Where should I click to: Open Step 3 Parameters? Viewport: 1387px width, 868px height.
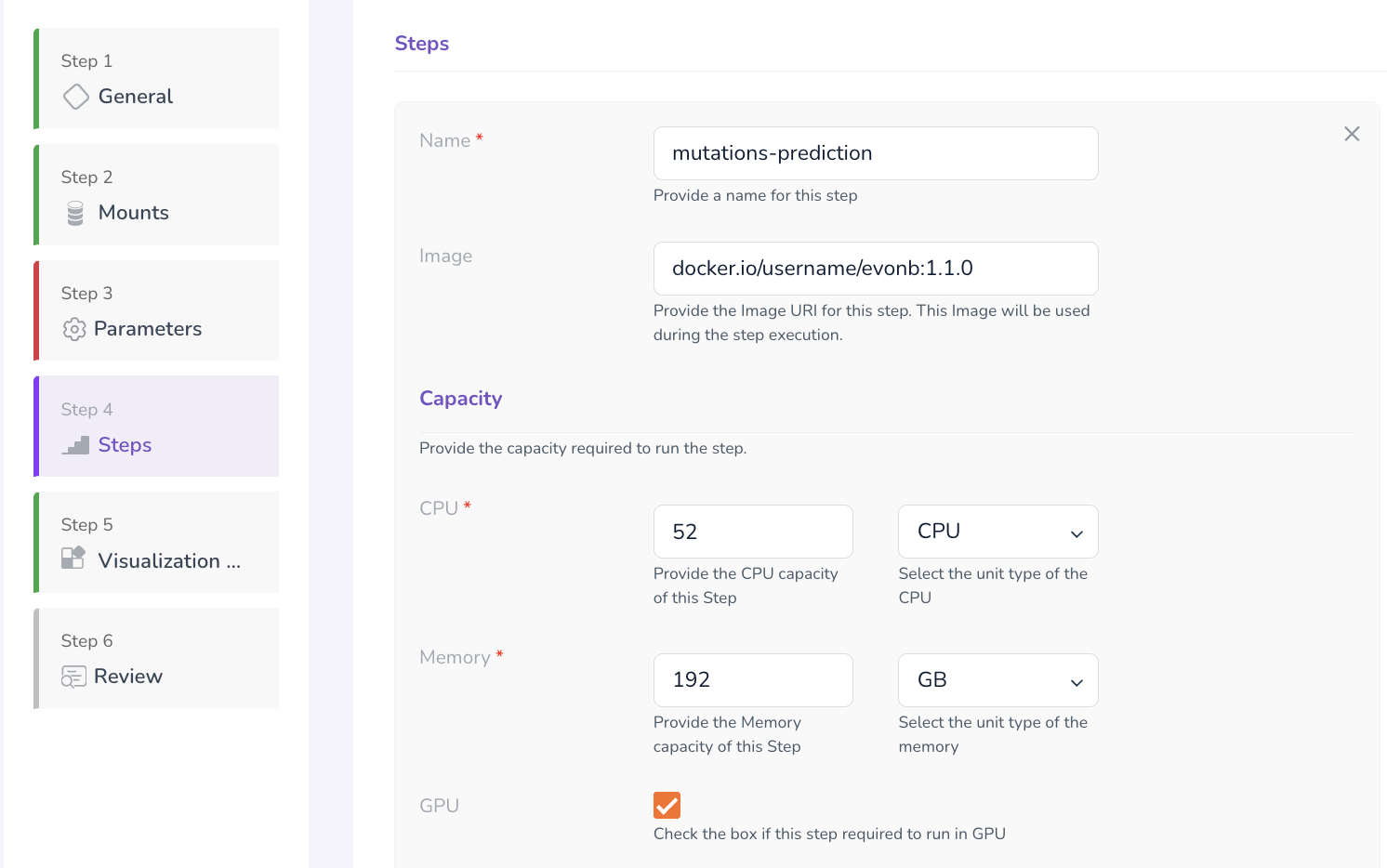158,311
